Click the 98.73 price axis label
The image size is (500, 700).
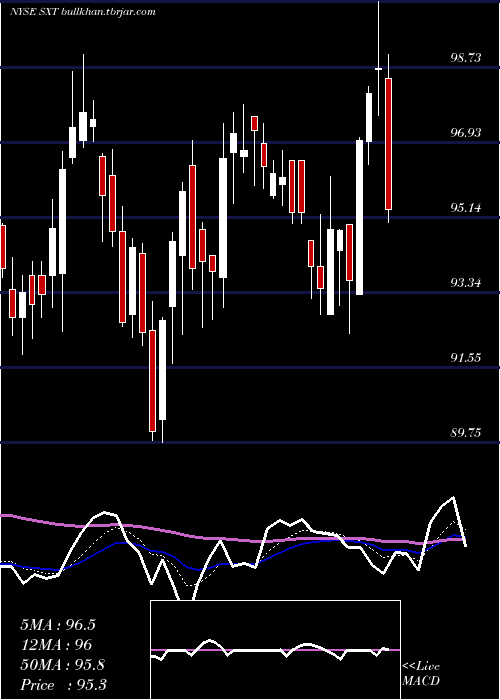466,58
